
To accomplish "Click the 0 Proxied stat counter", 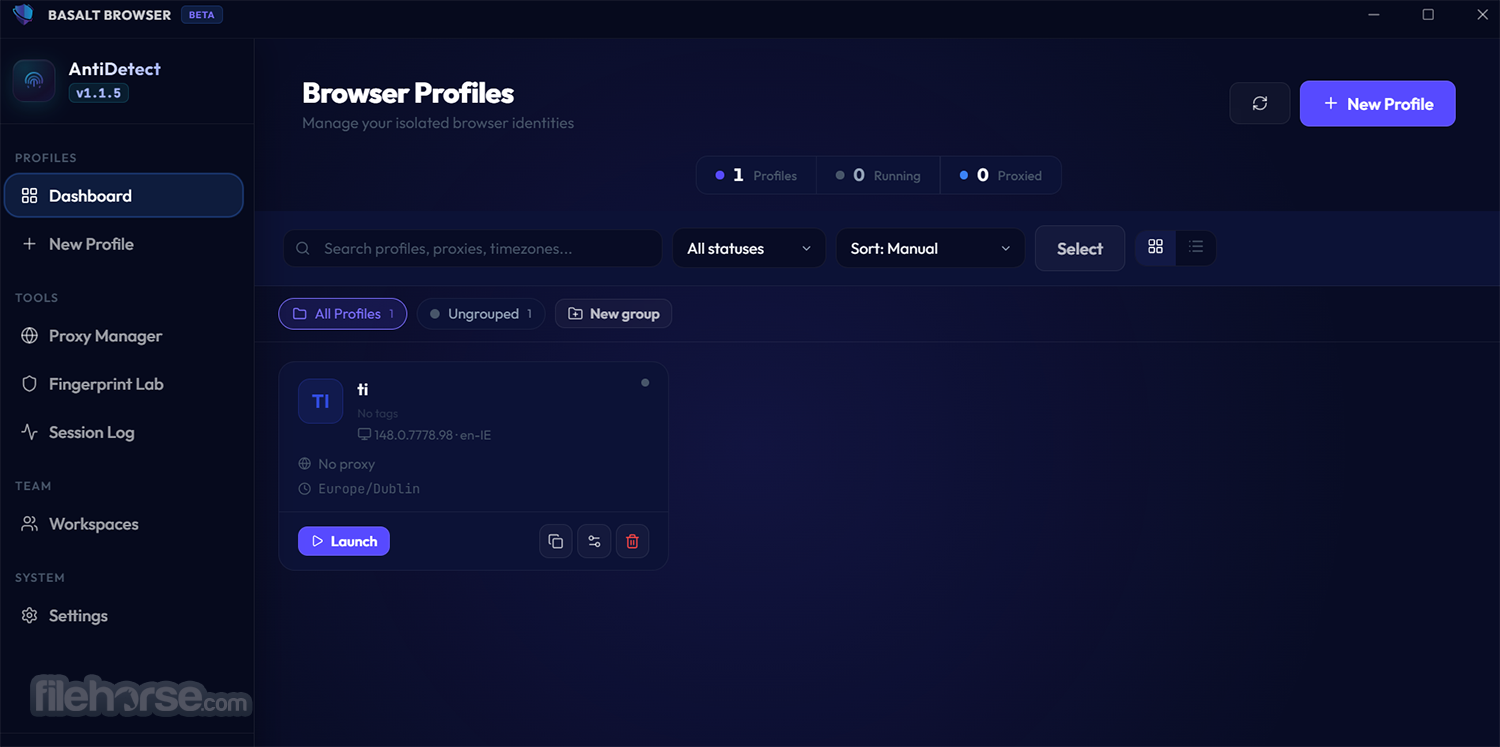I will click(1000, 175).
